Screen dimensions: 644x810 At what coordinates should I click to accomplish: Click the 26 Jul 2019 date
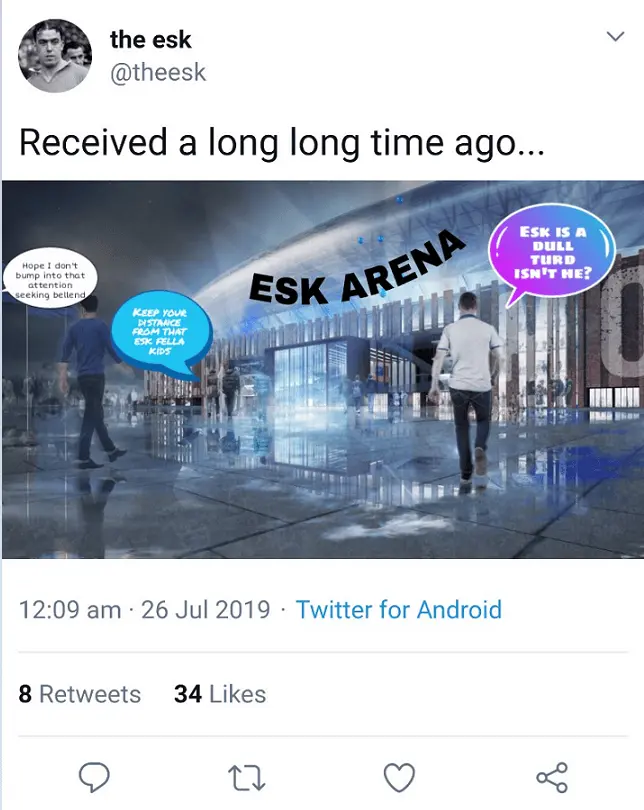(205, 609)
